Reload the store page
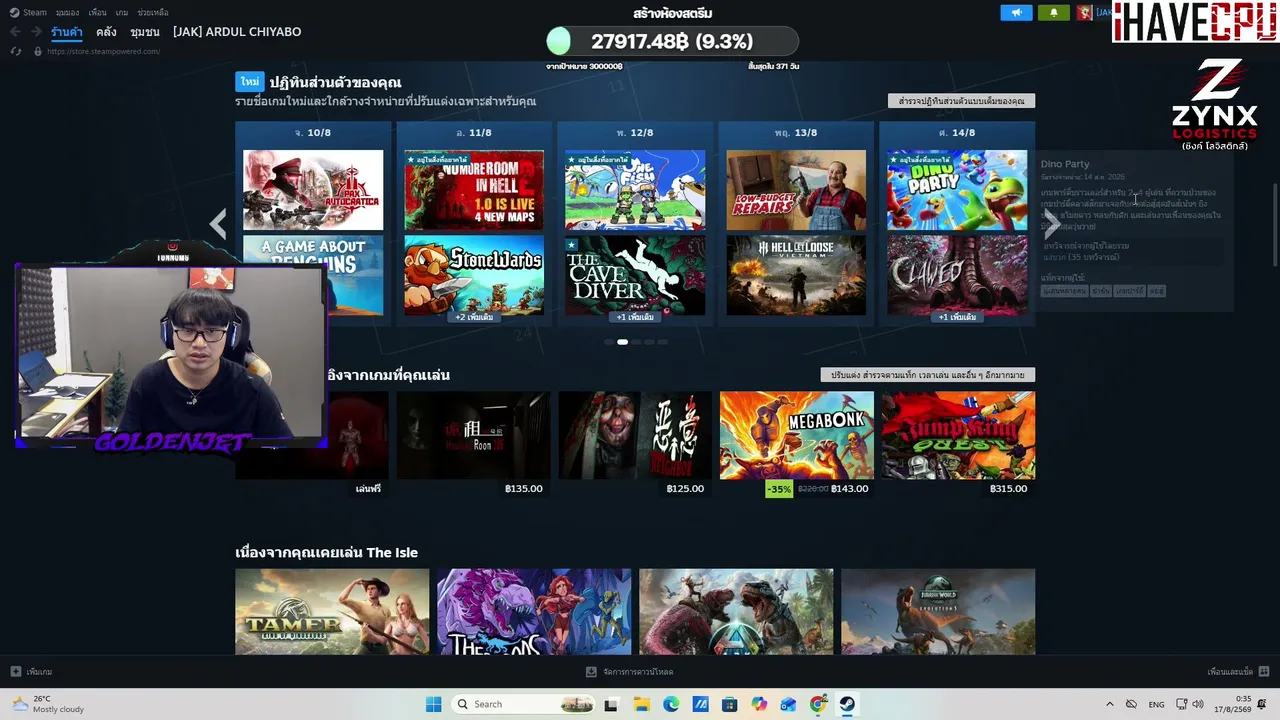This screenshot has width=1280, height=720. 15,51
